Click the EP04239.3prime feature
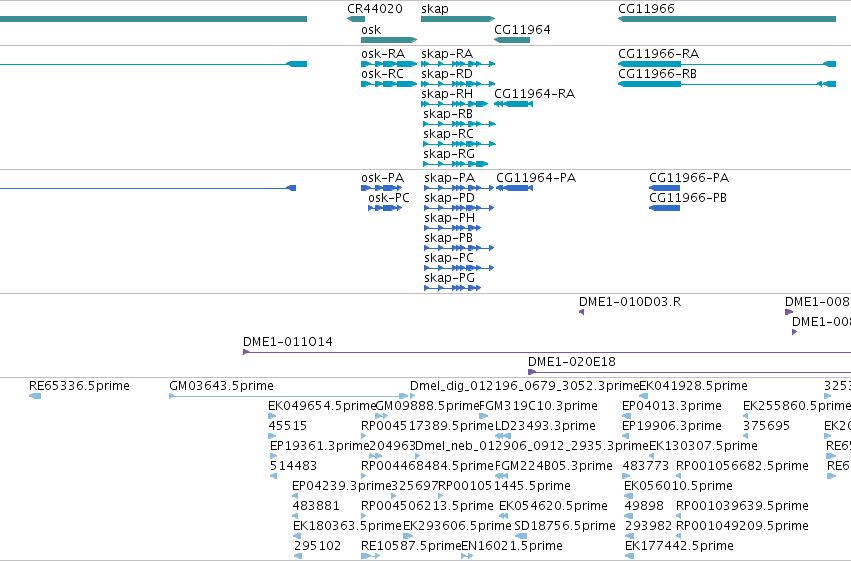851x561 pixels. pyautogui.click(x=295, y=496)
